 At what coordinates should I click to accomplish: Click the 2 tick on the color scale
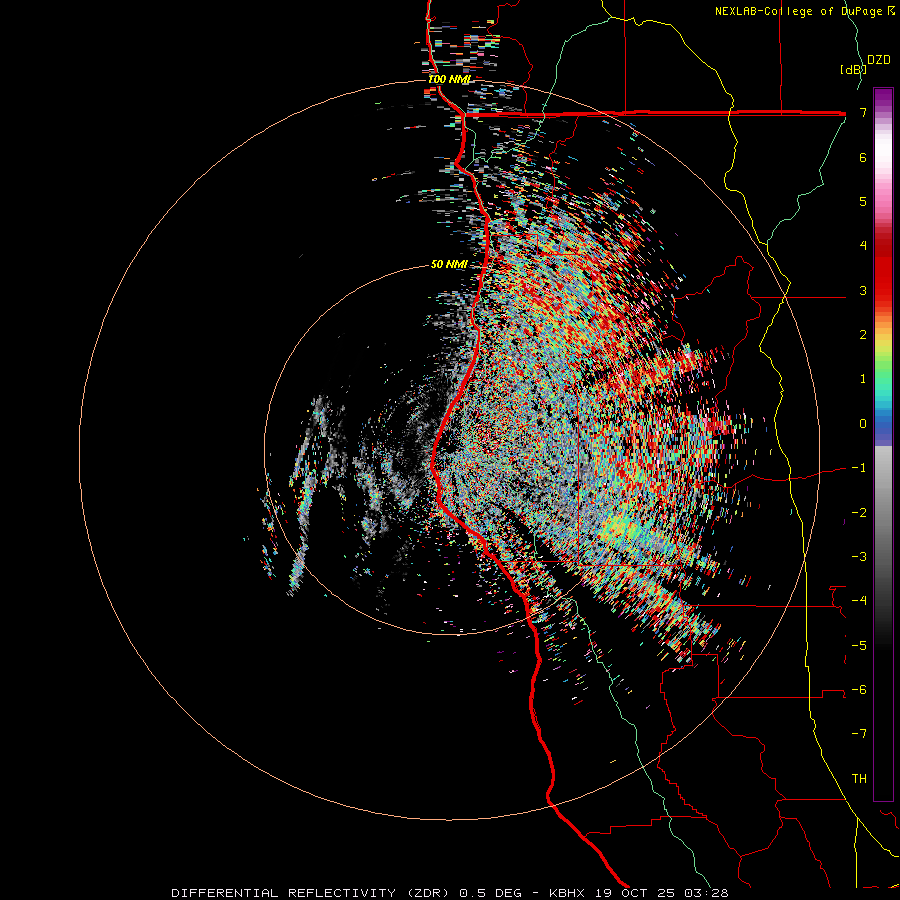(x=863, y=335)
